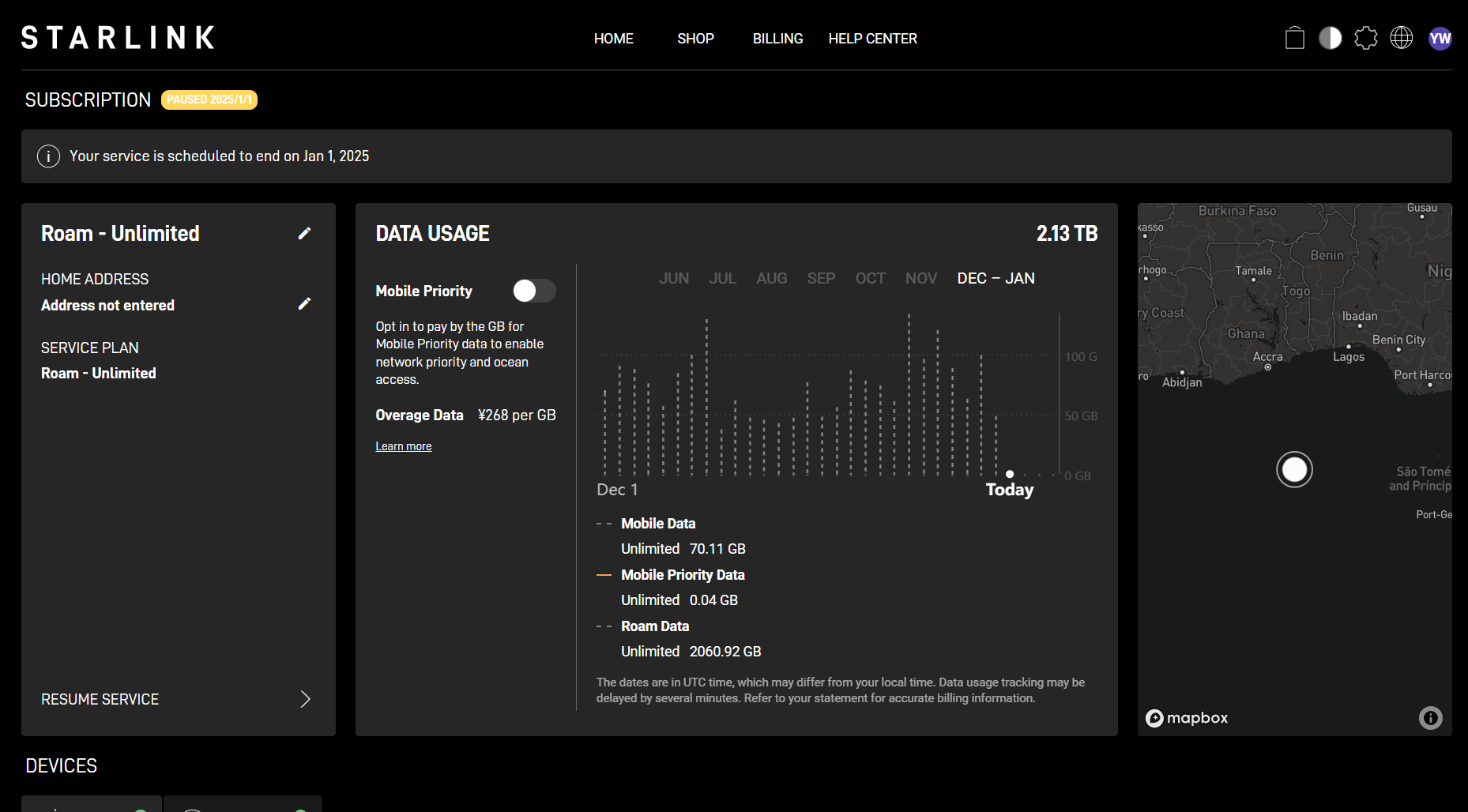Click Accra on the map

tap(1267, 357)
